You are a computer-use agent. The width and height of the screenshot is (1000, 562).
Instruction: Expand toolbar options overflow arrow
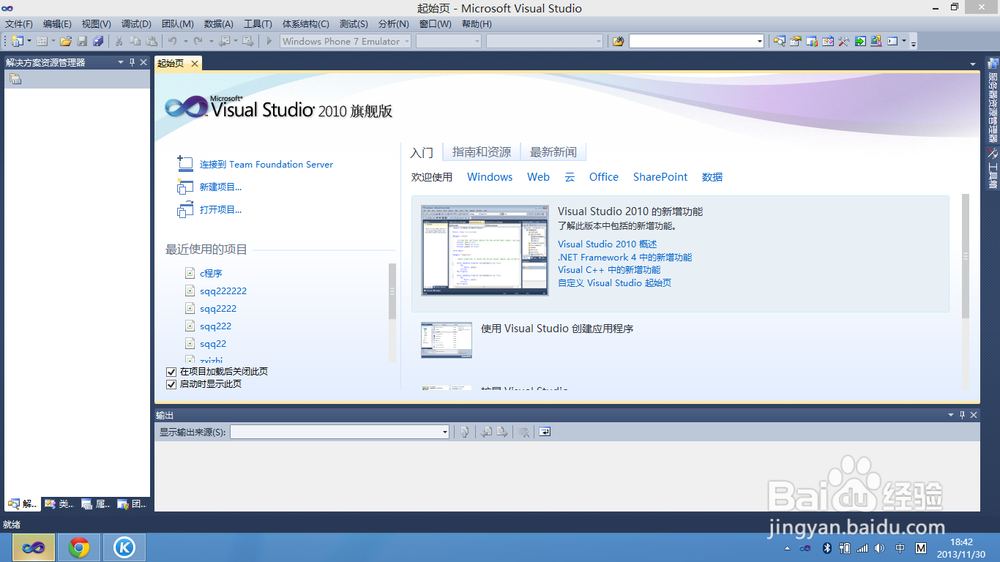913,43
